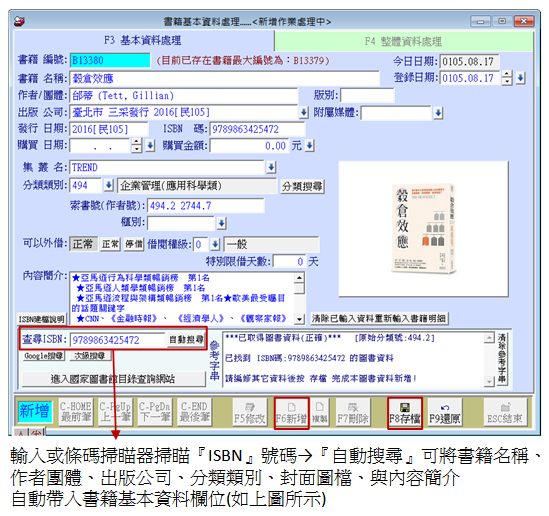Click the F9還原 undo icon button

(445, 413)
